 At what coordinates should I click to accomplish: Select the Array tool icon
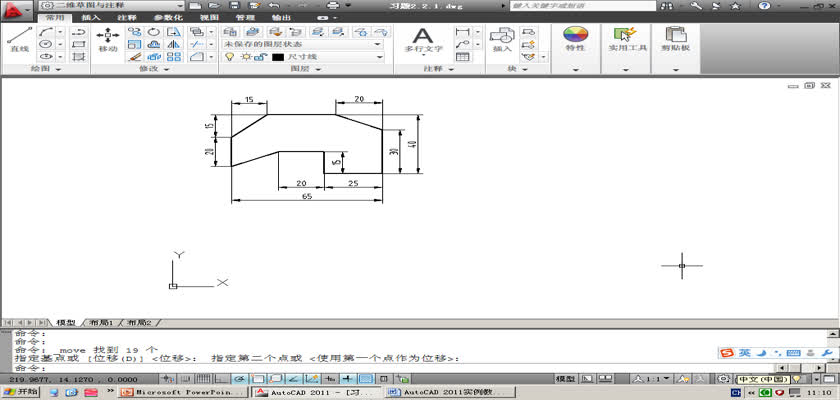click(x=174, y=56)
